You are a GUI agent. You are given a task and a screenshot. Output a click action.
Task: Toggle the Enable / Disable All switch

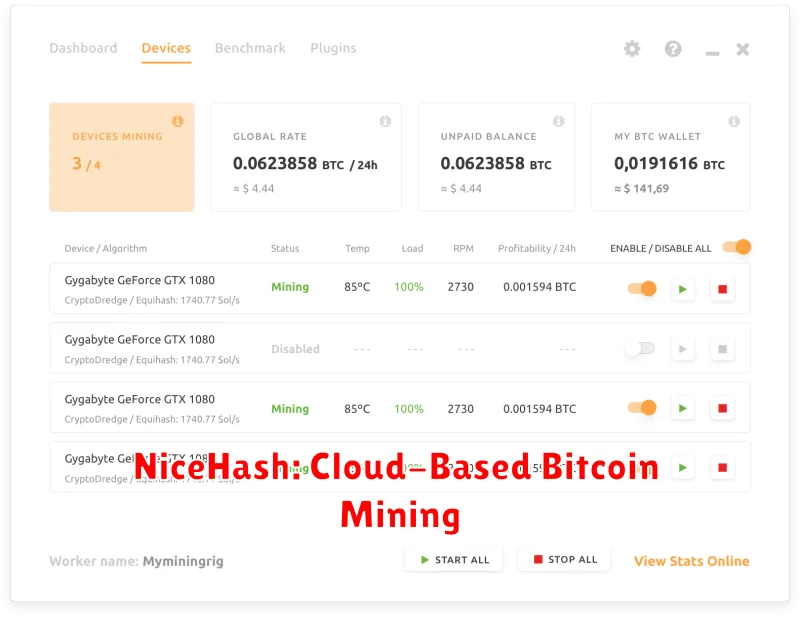pos(737,247)
